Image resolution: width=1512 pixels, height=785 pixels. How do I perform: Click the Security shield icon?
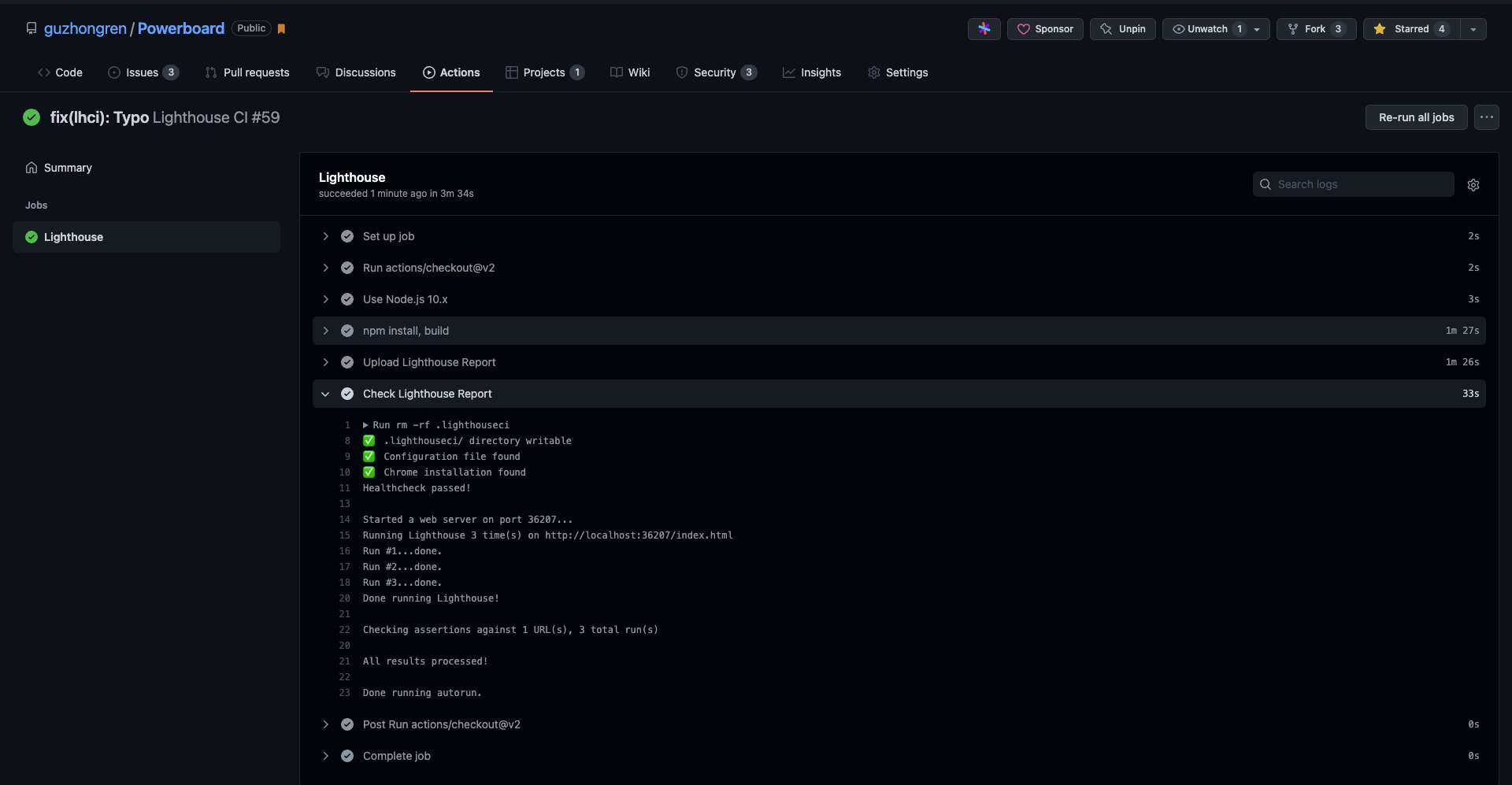[x=682, y=72]
